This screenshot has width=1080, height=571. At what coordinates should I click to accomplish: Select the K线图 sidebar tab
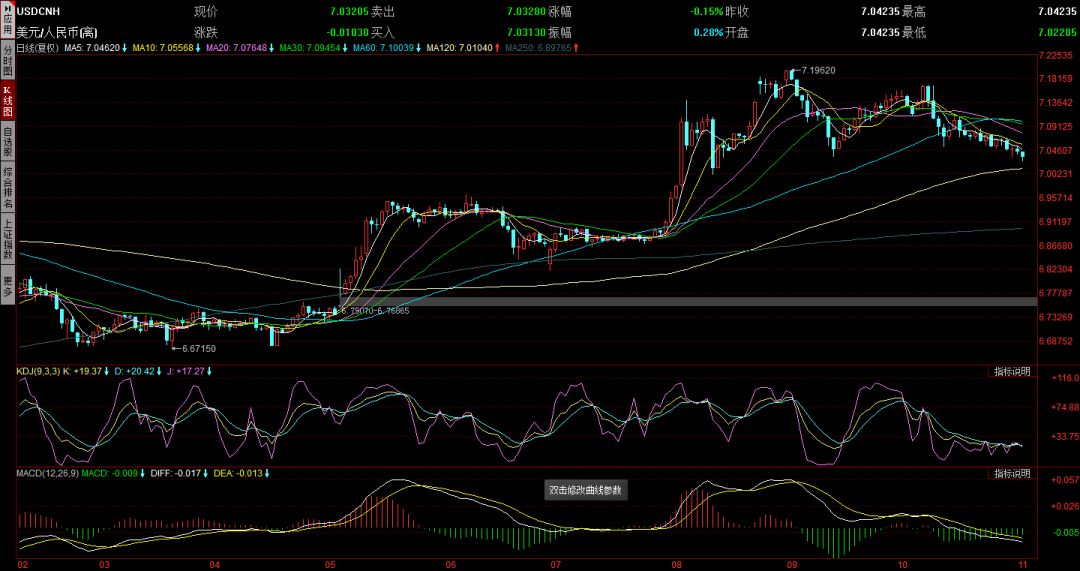pyautogui.click(x=7, y=101)
